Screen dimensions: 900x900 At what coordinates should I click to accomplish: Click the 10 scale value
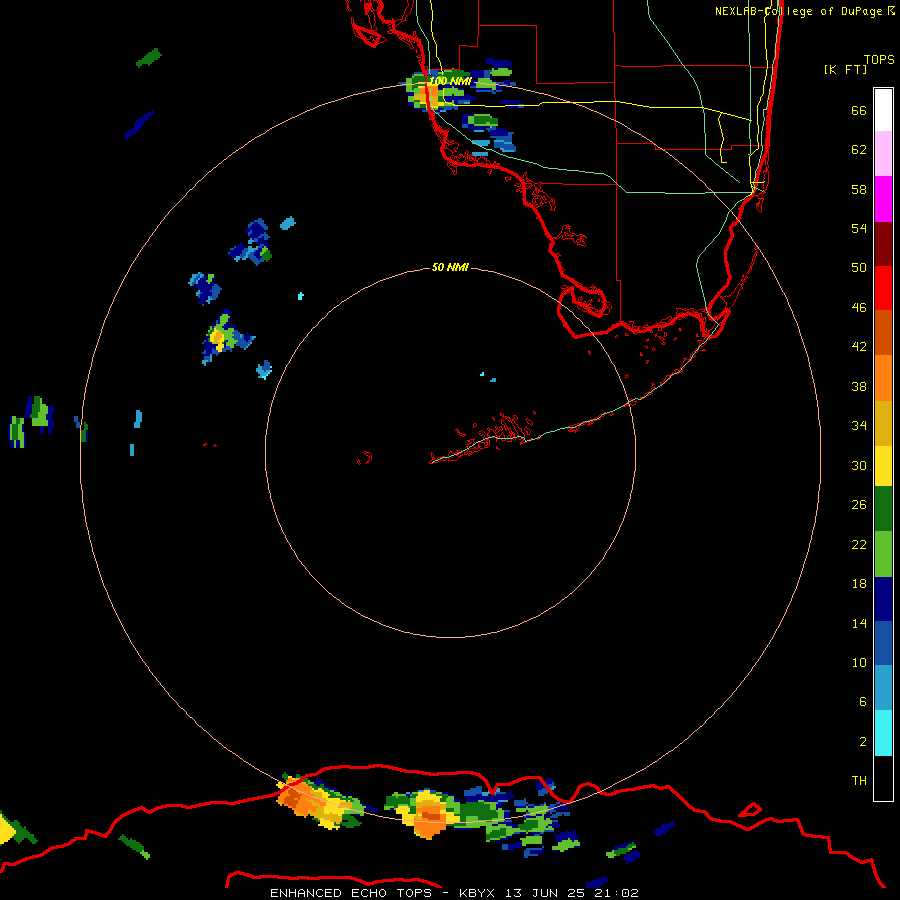click(859, 663)
